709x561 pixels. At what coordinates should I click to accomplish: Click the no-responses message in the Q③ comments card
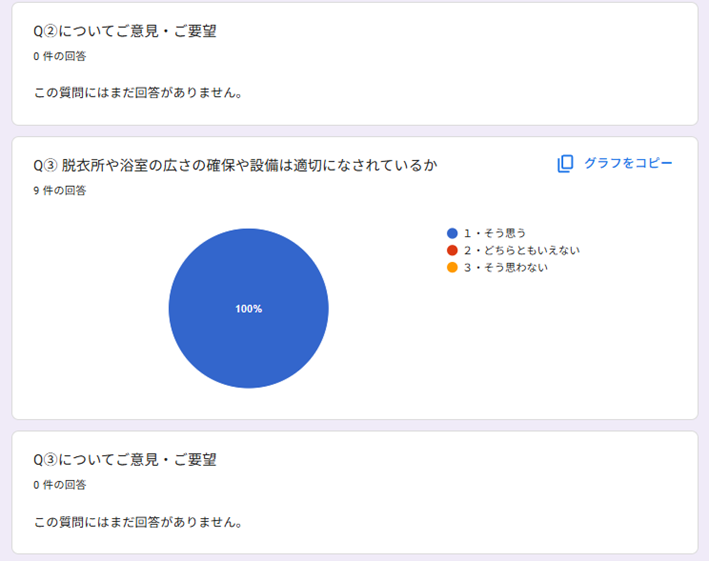(x=139, y=522)
